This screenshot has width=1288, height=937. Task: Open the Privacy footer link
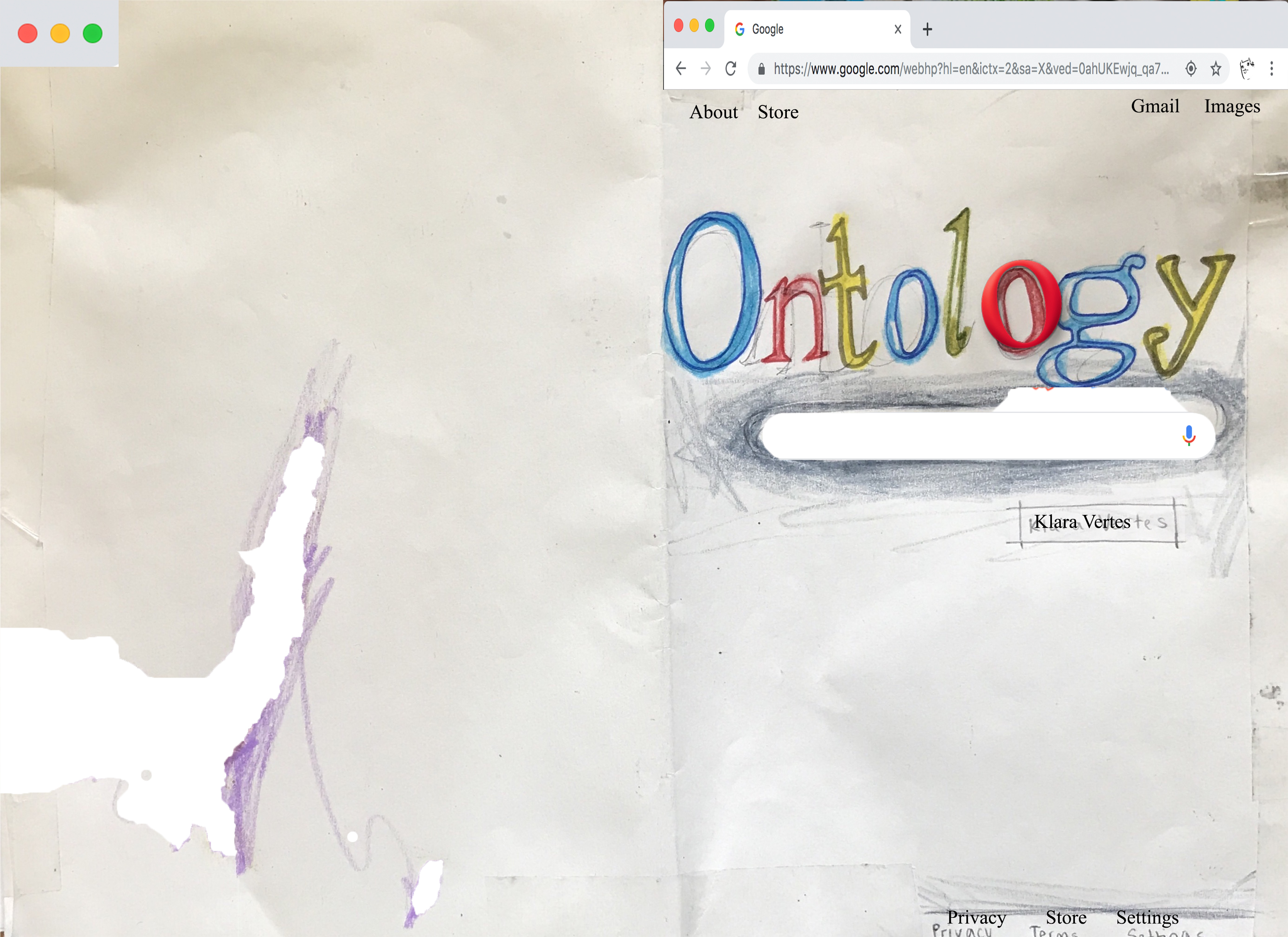[976, 918]
